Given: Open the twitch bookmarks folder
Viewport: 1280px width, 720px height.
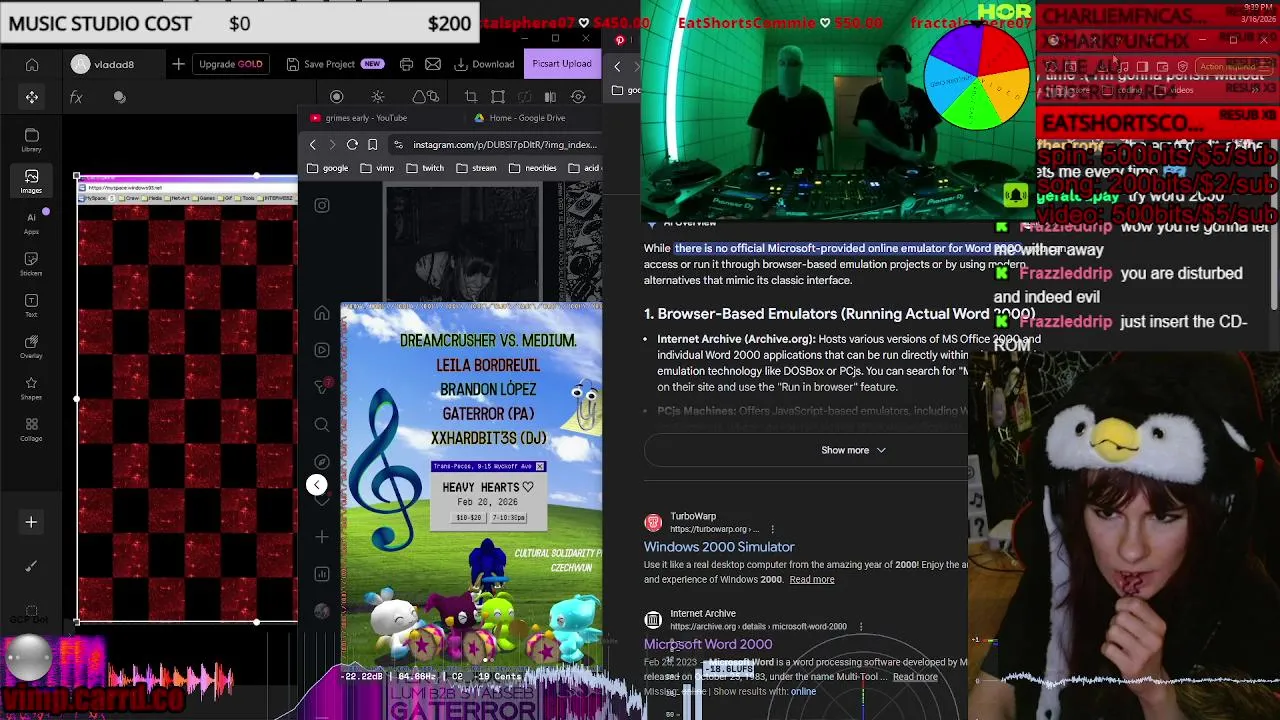Looking at the screenshot, I should (425, 168).
